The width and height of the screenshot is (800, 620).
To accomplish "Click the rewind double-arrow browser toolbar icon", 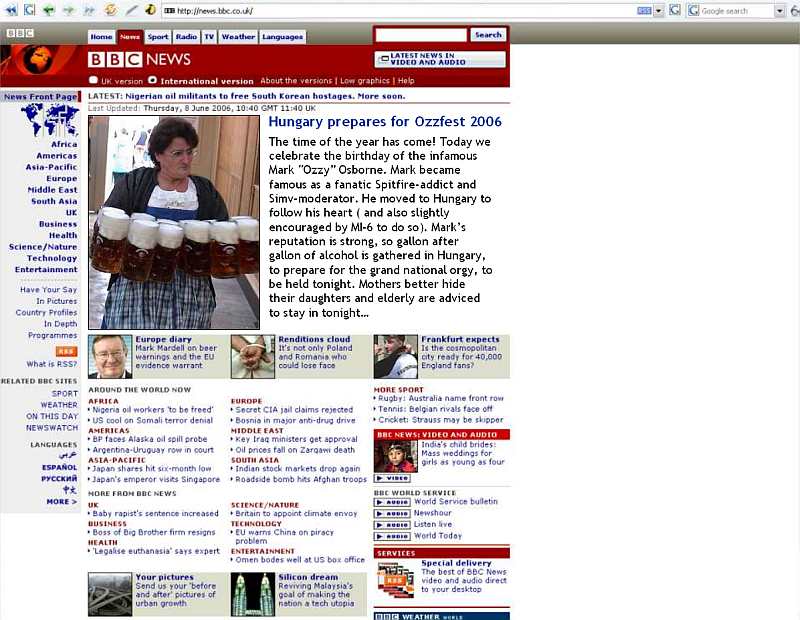I will point(11,10).
